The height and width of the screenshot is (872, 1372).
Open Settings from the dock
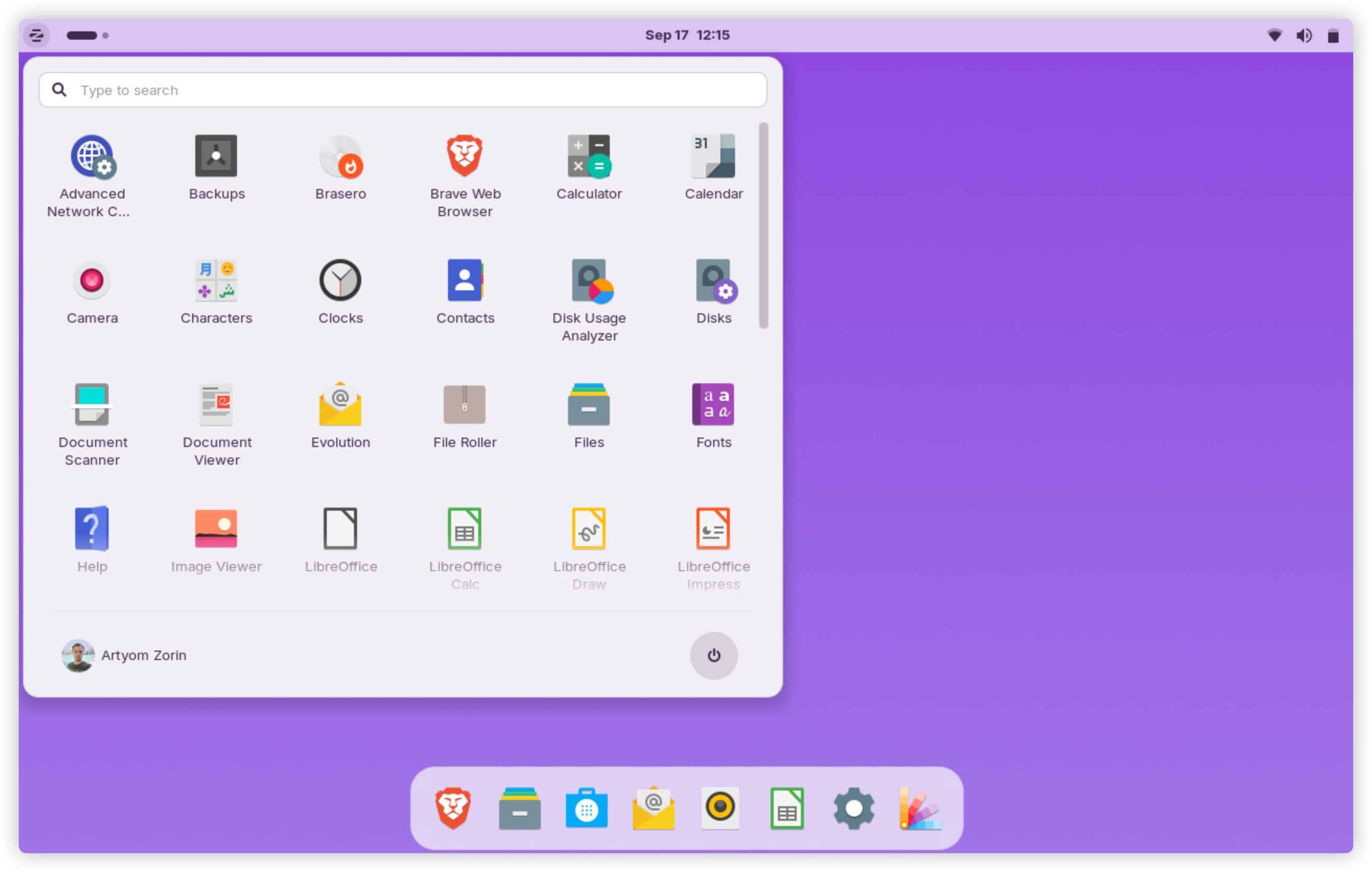point(854,807)
